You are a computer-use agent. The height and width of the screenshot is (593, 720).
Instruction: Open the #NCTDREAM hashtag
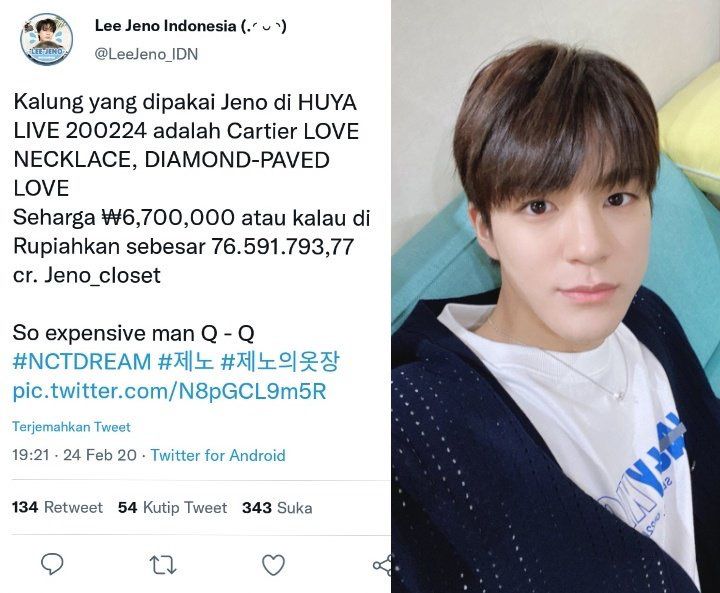point(82,361)
